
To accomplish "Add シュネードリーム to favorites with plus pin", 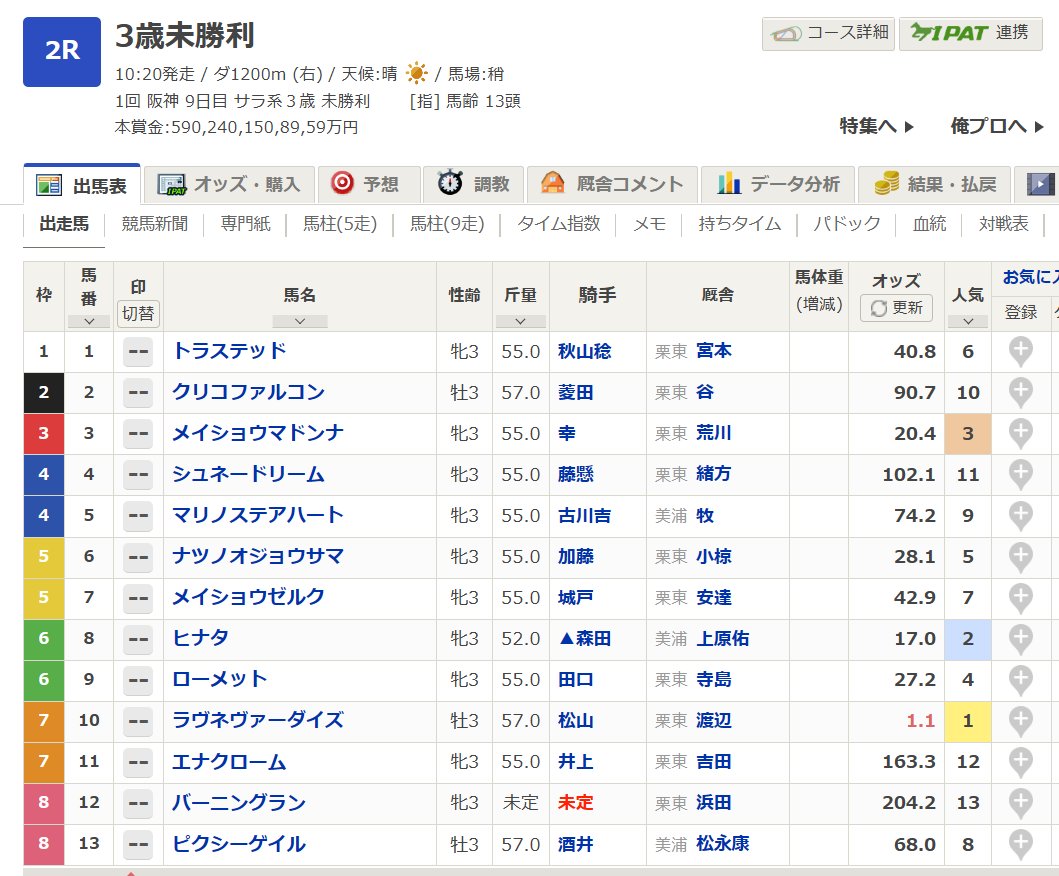I will 1020,475.
